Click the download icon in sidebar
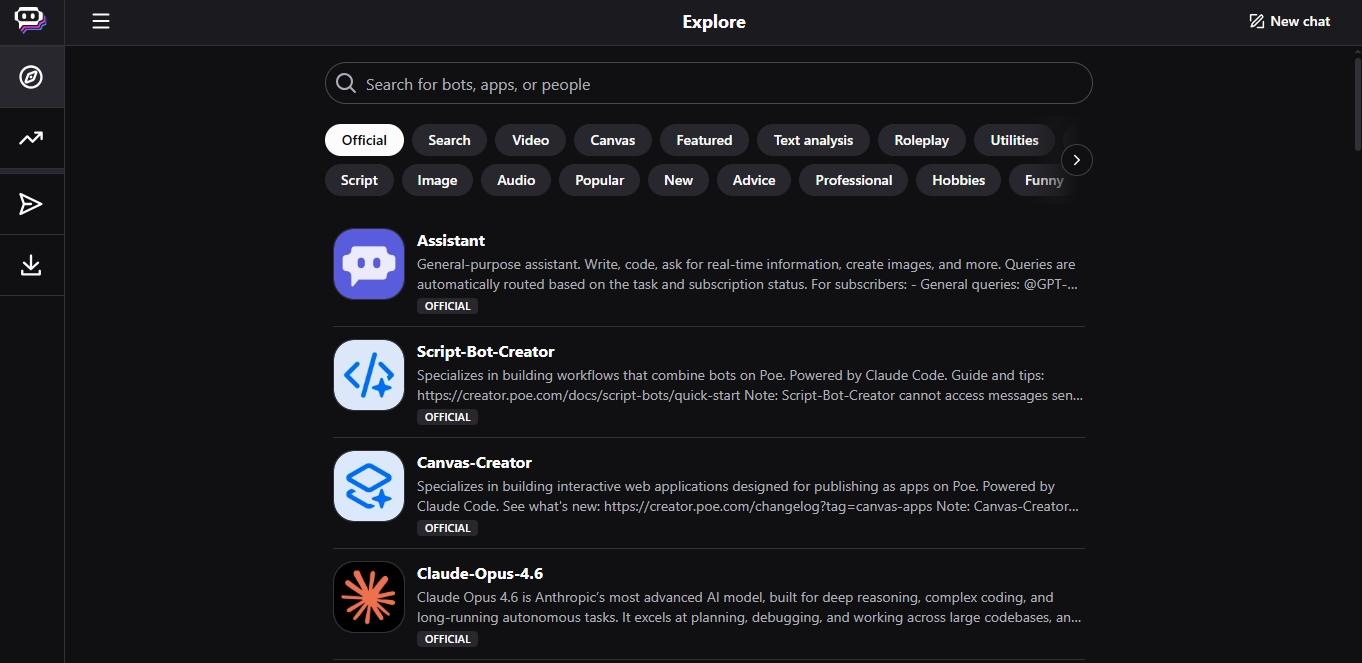Image resolution: width=1362 pixels, height=663 pixels. pyautogui.click(x=31, y=265)
